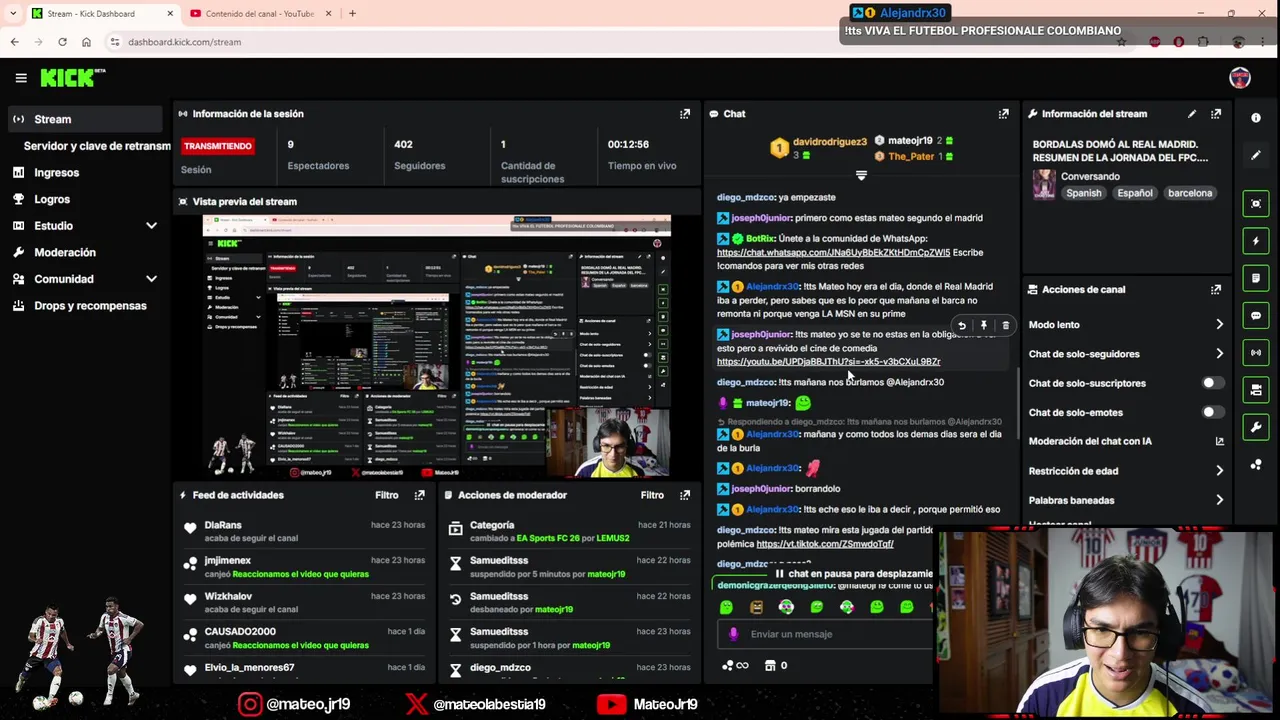Image resolution: width=1280 pixels, height=720 pixels.
Task: Toggle the broadcast signal widget icon
Action: [x=1256, y=352]
